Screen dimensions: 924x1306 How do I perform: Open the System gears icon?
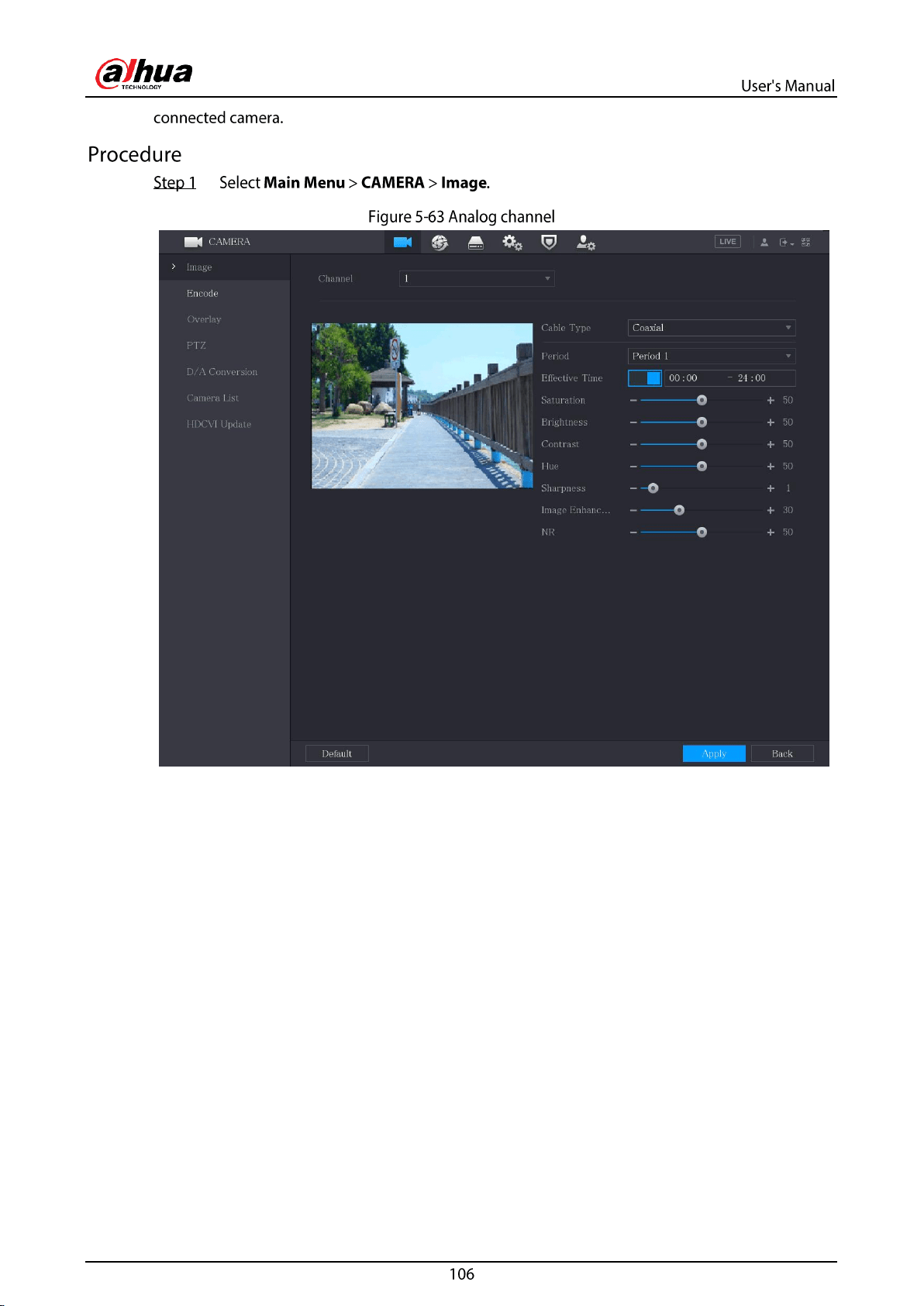coord(512,243)
